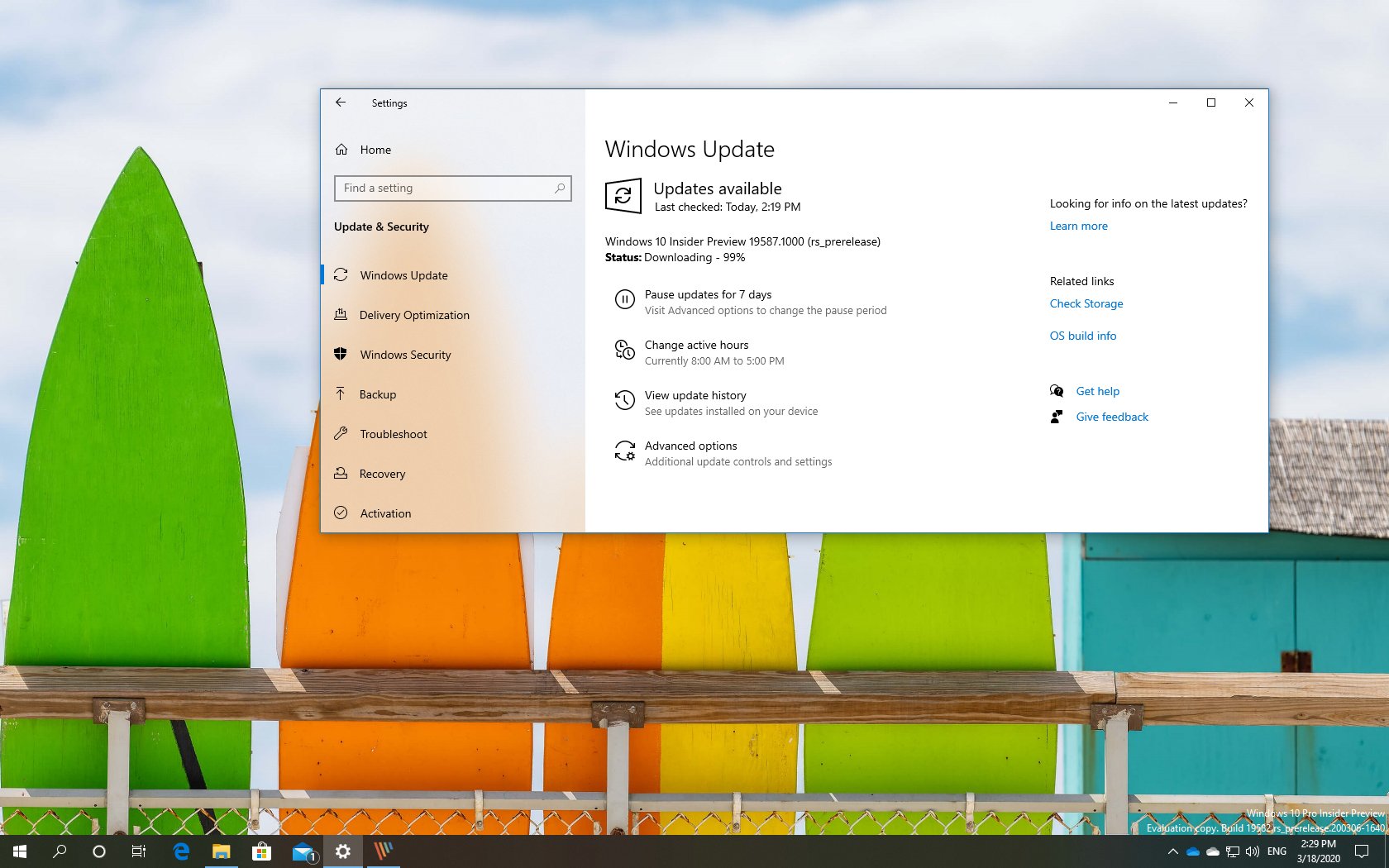
Task: Click the Pause updates for 7 days icon
Action: (x=625, y=300)
